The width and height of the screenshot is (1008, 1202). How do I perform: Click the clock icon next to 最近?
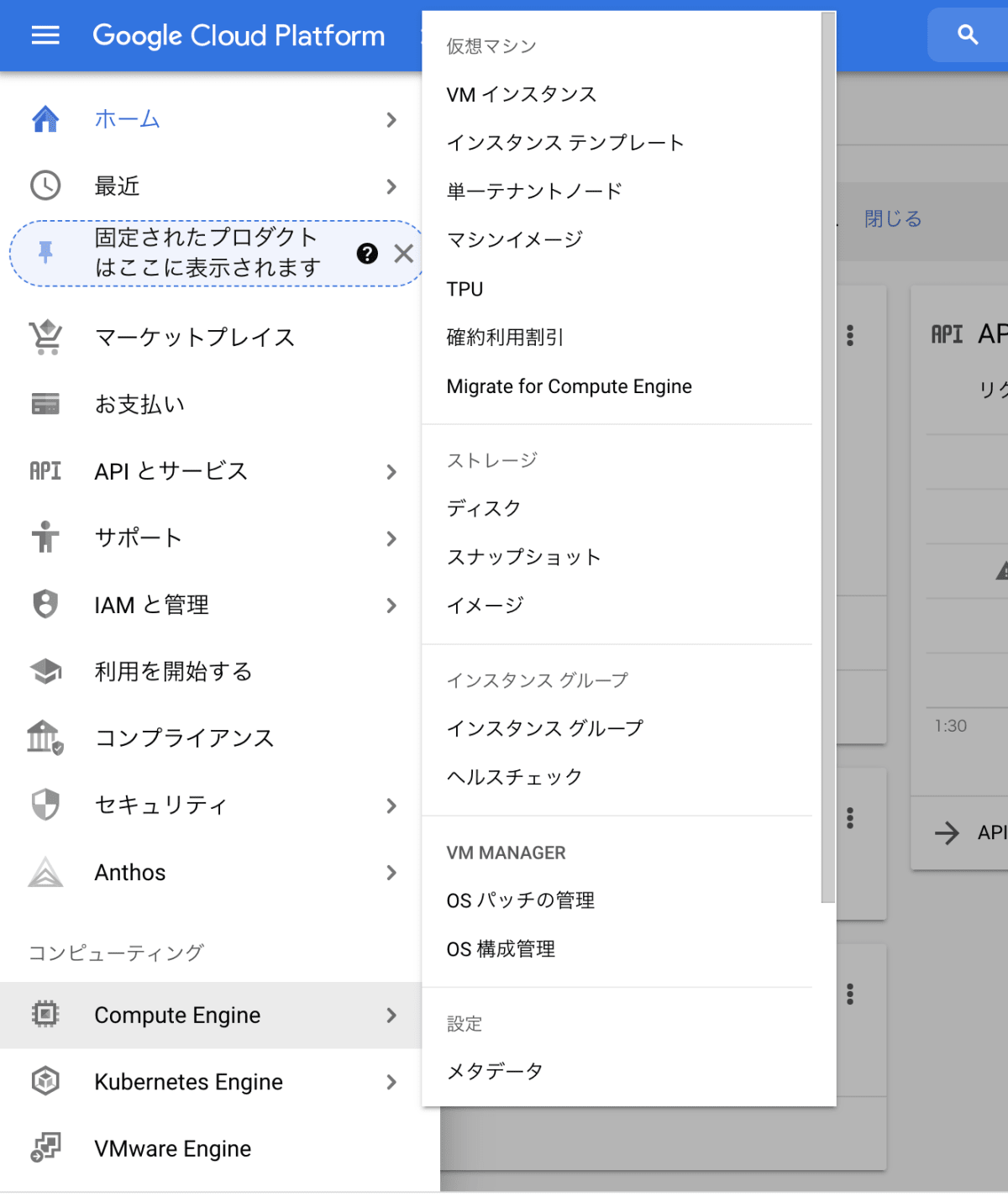[45, 186]
